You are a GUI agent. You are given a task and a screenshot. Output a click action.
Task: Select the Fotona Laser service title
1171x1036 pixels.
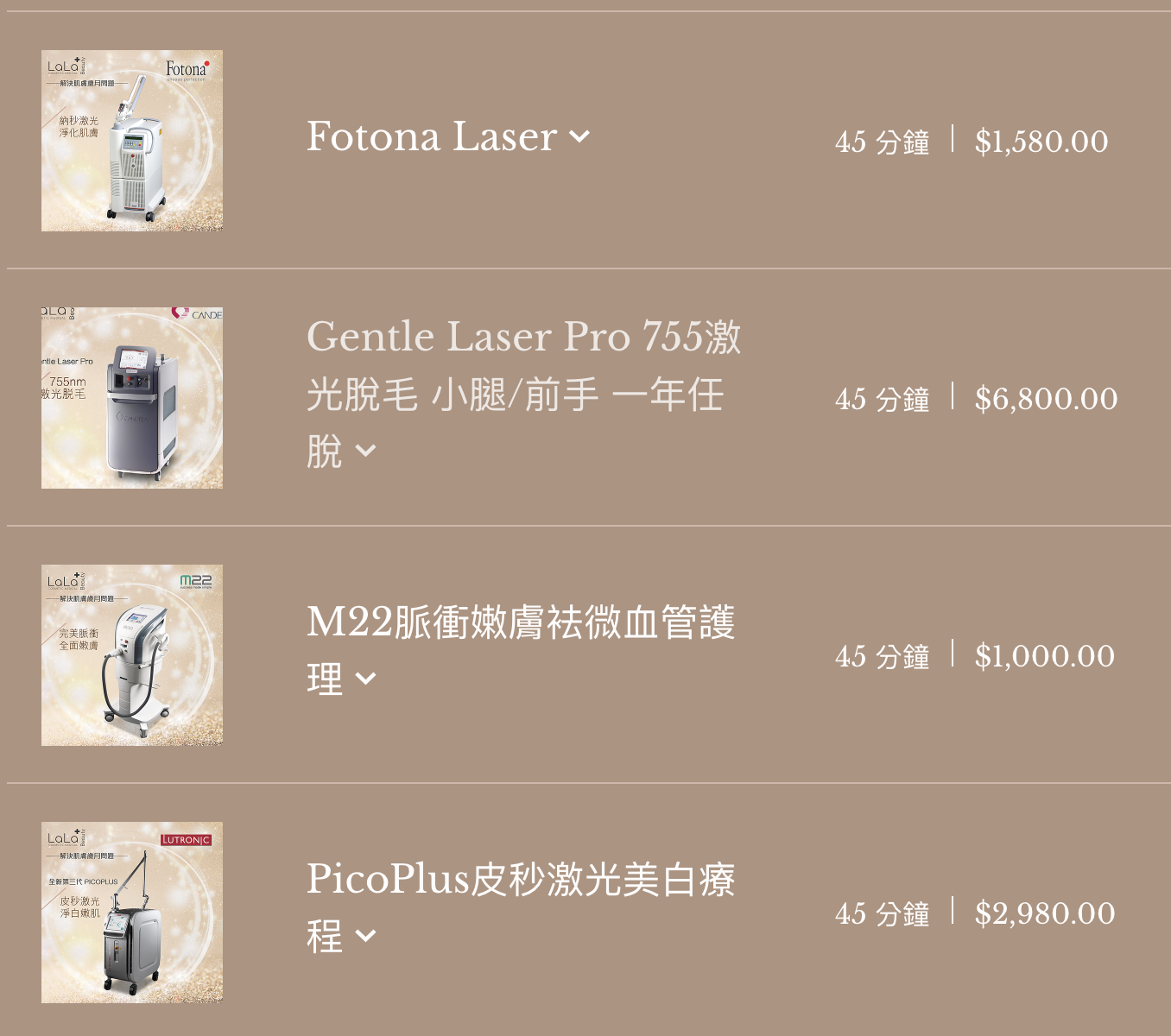(x=432, y=136)
